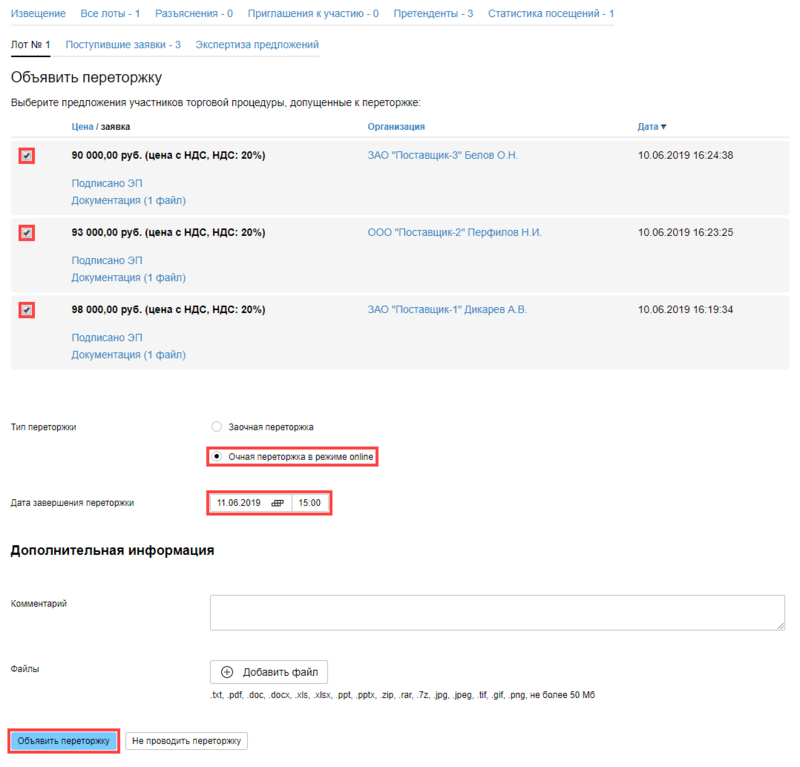Switch to Поступившие заявки - 3 tab

[123, 45]
